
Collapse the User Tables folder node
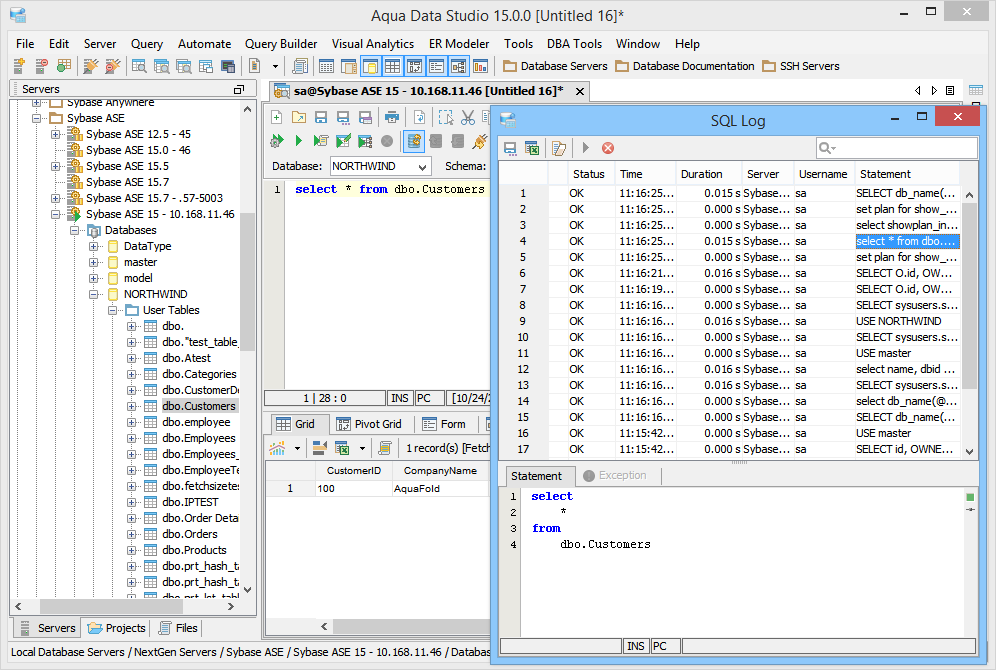pos(112,310)
